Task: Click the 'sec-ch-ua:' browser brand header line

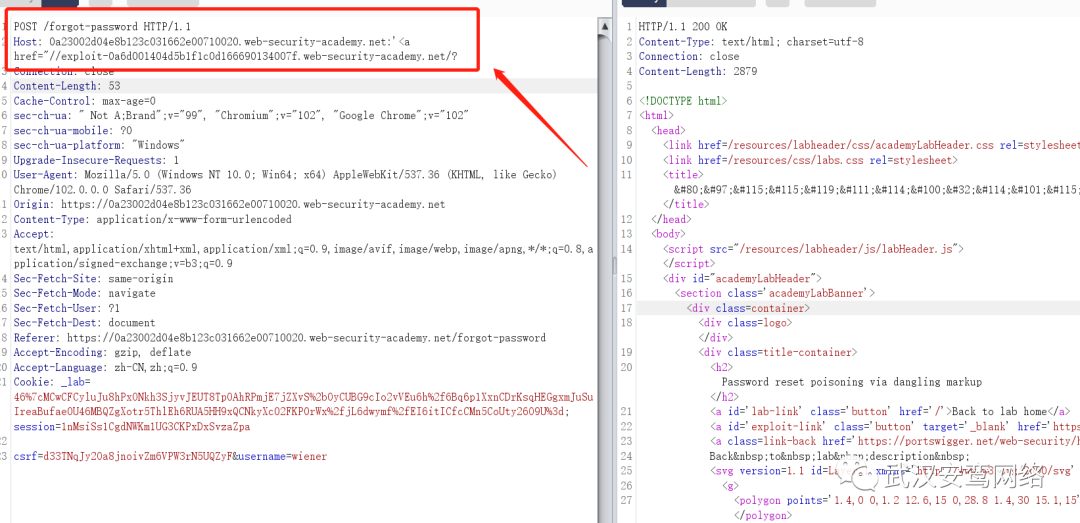Action: pos(242,116)
